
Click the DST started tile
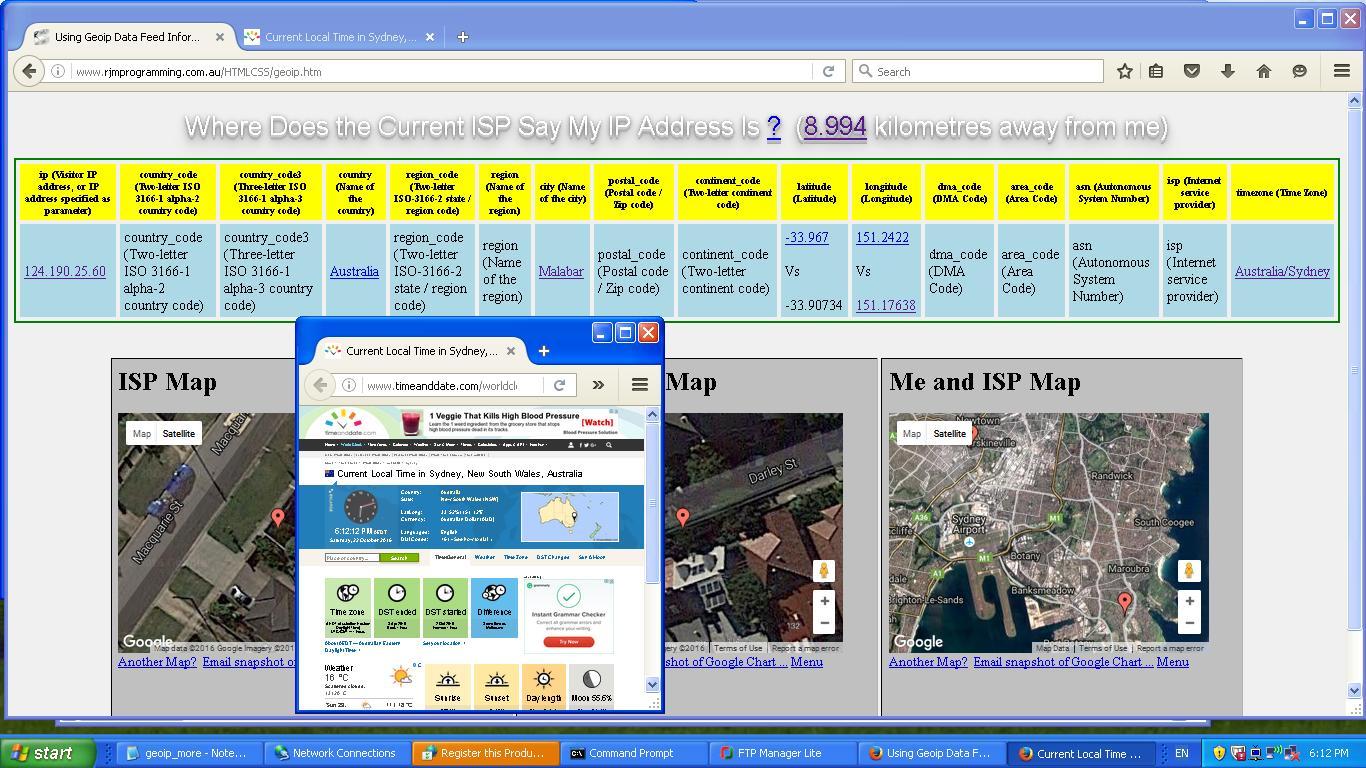(445, 608)
